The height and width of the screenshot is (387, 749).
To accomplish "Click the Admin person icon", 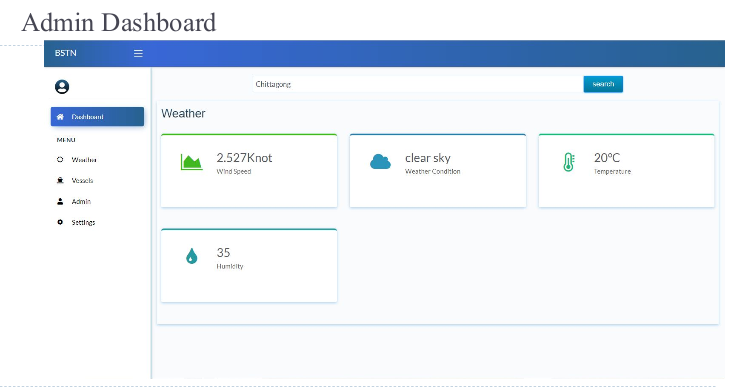I will pyautogui.click(x=60, y=201).
